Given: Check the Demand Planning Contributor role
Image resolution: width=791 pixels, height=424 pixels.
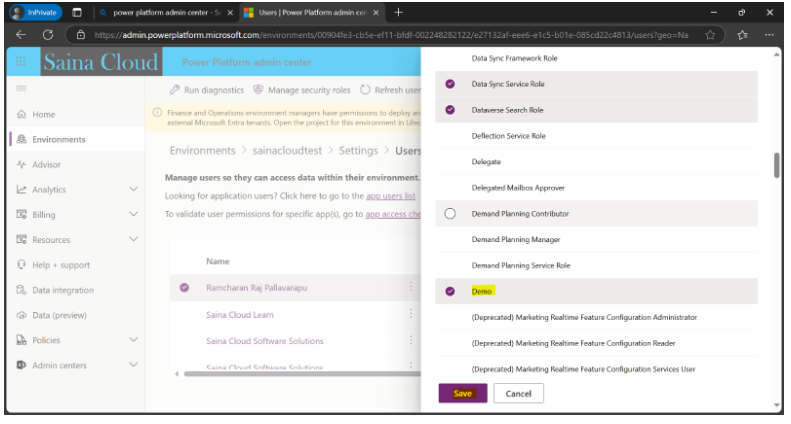Looking at the screenshot, I should (x=450, y=214).
